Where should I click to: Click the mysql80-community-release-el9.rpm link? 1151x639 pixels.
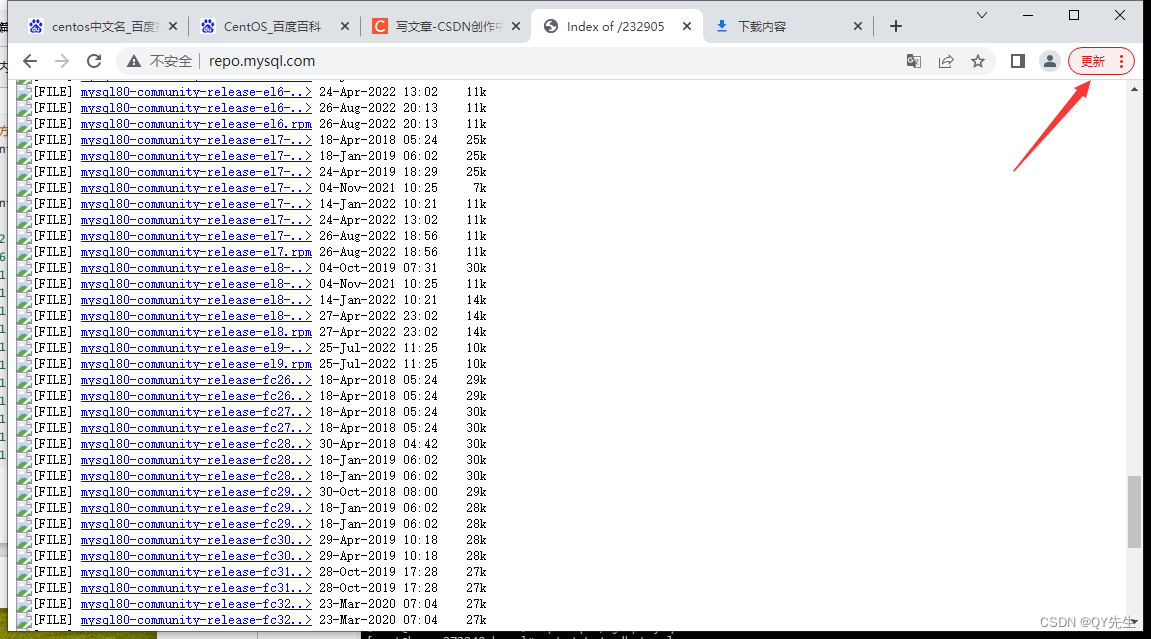(195, 363)
